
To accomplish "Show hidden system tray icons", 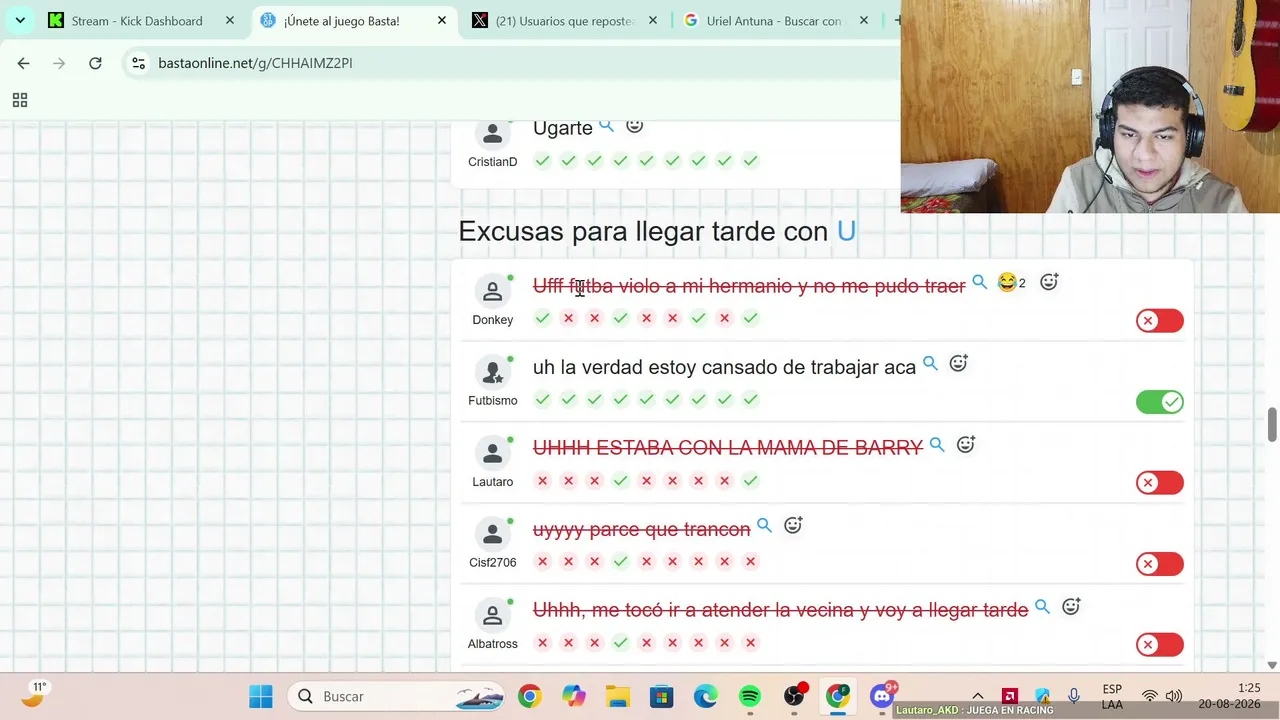I will (978, 696).
